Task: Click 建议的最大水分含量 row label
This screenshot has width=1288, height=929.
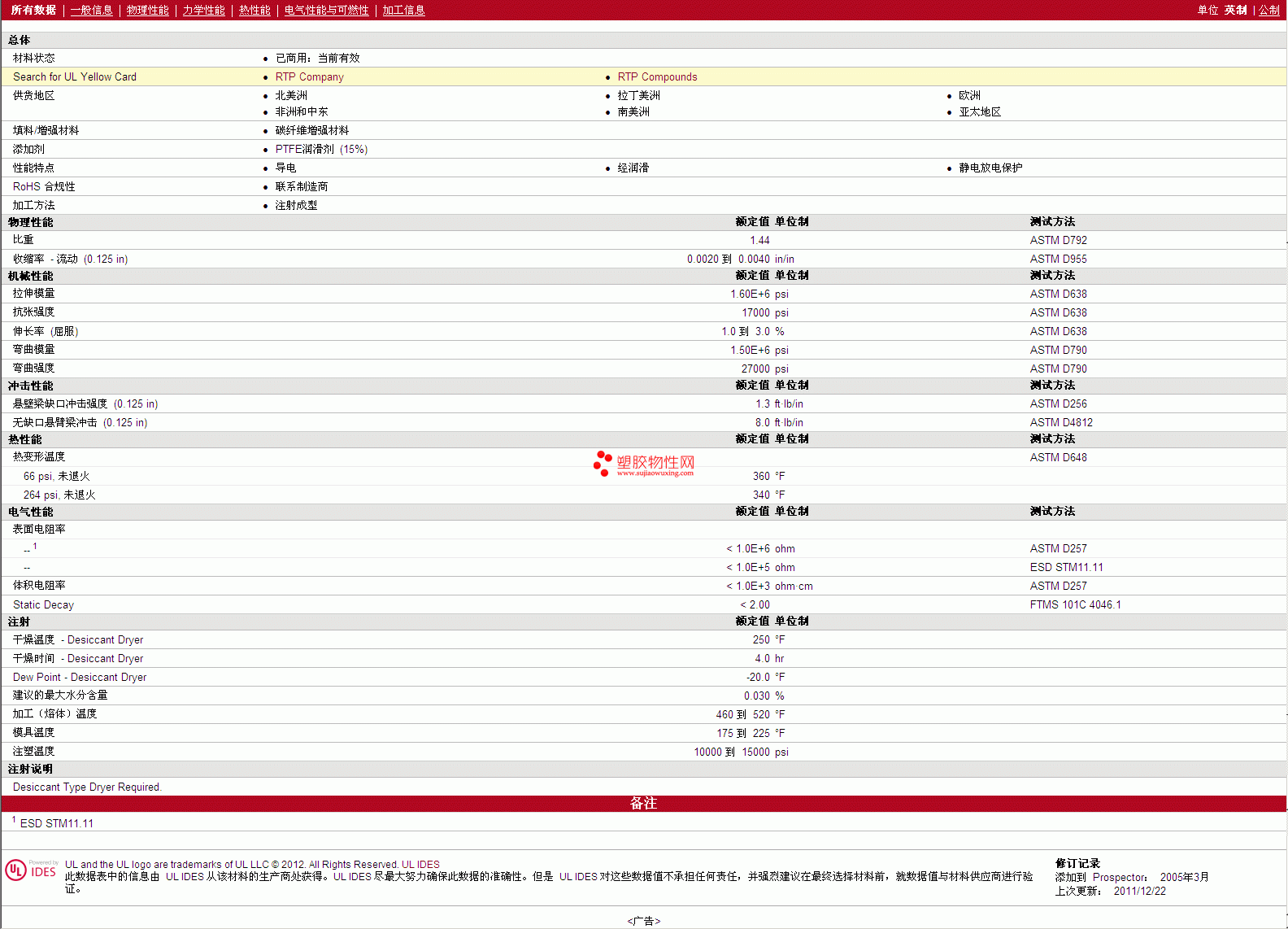Action: point(60,695)
